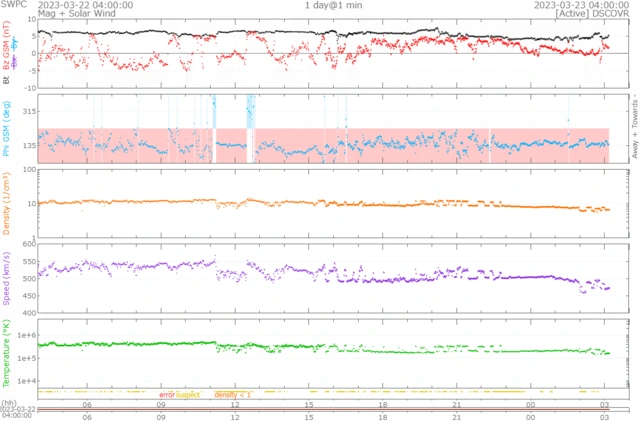This screenshot has width=640, height=421.
Task: Click inside the Phi GSM angle plot
Action: coord(333,129)
